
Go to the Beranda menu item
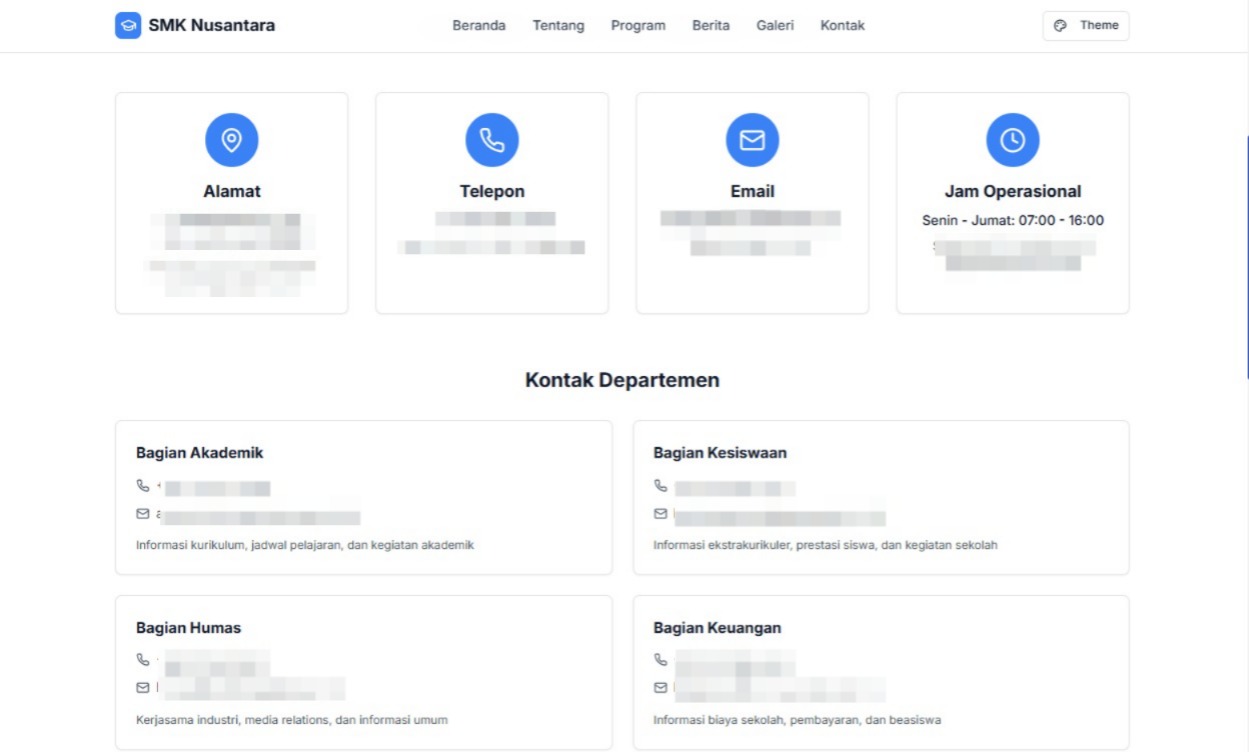point(479,26)
